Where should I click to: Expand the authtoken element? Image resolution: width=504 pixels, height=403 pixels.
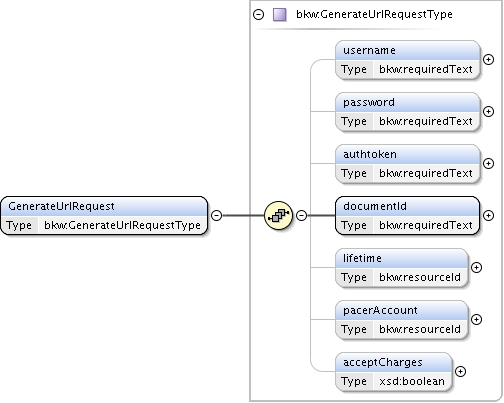pos(488,163)
